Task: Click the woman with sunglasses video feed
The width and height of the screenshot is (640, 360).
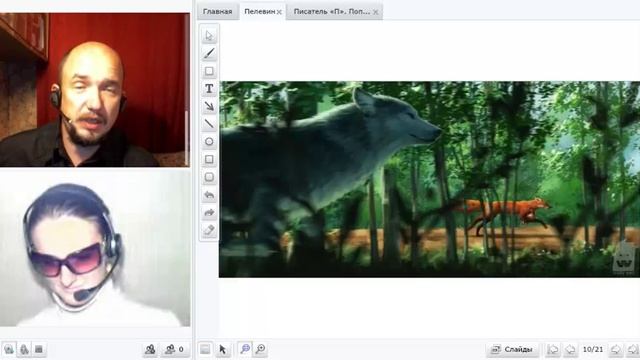Action: (95, 248)
